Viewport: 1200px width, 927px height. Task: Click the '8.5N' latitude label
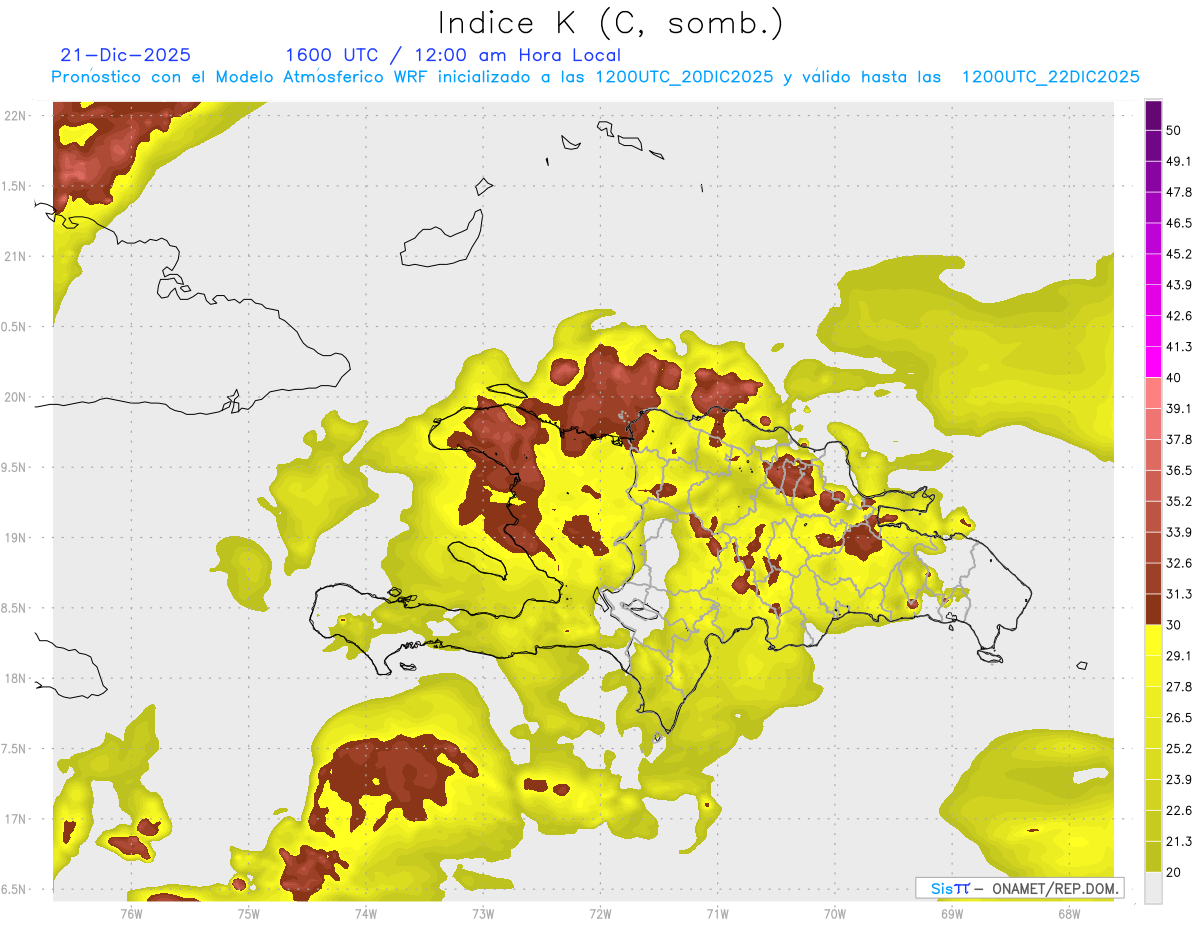pos(13,608)
